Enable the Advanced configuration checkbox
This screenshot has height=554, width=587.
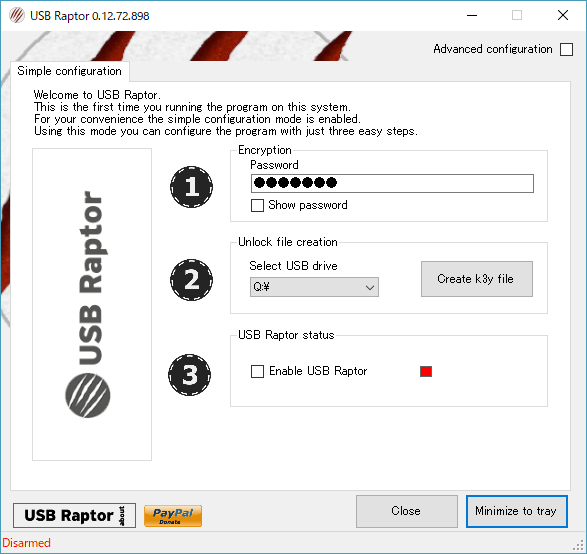(x=566, y=49)
